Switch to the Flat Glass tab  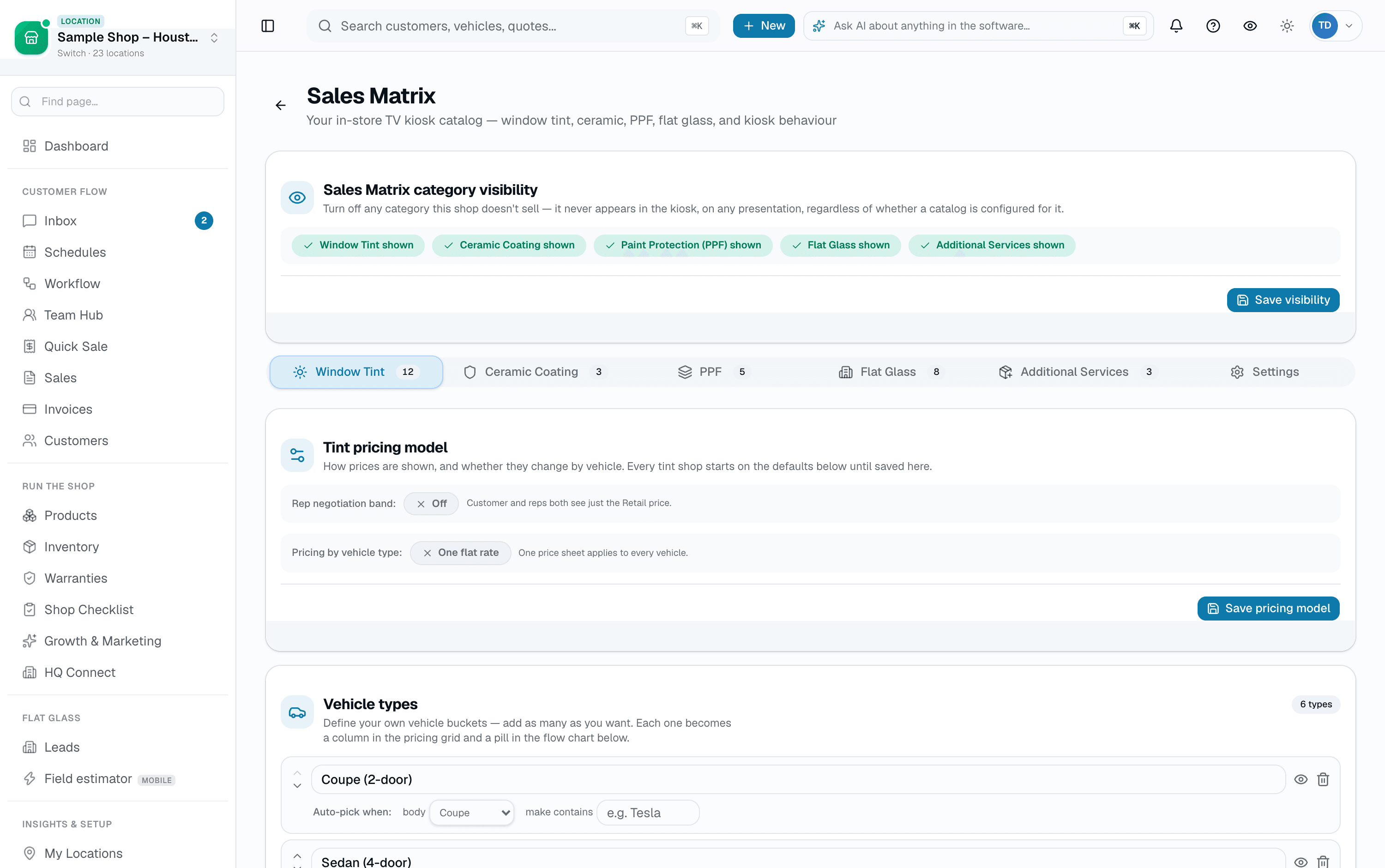pos(891,372)
